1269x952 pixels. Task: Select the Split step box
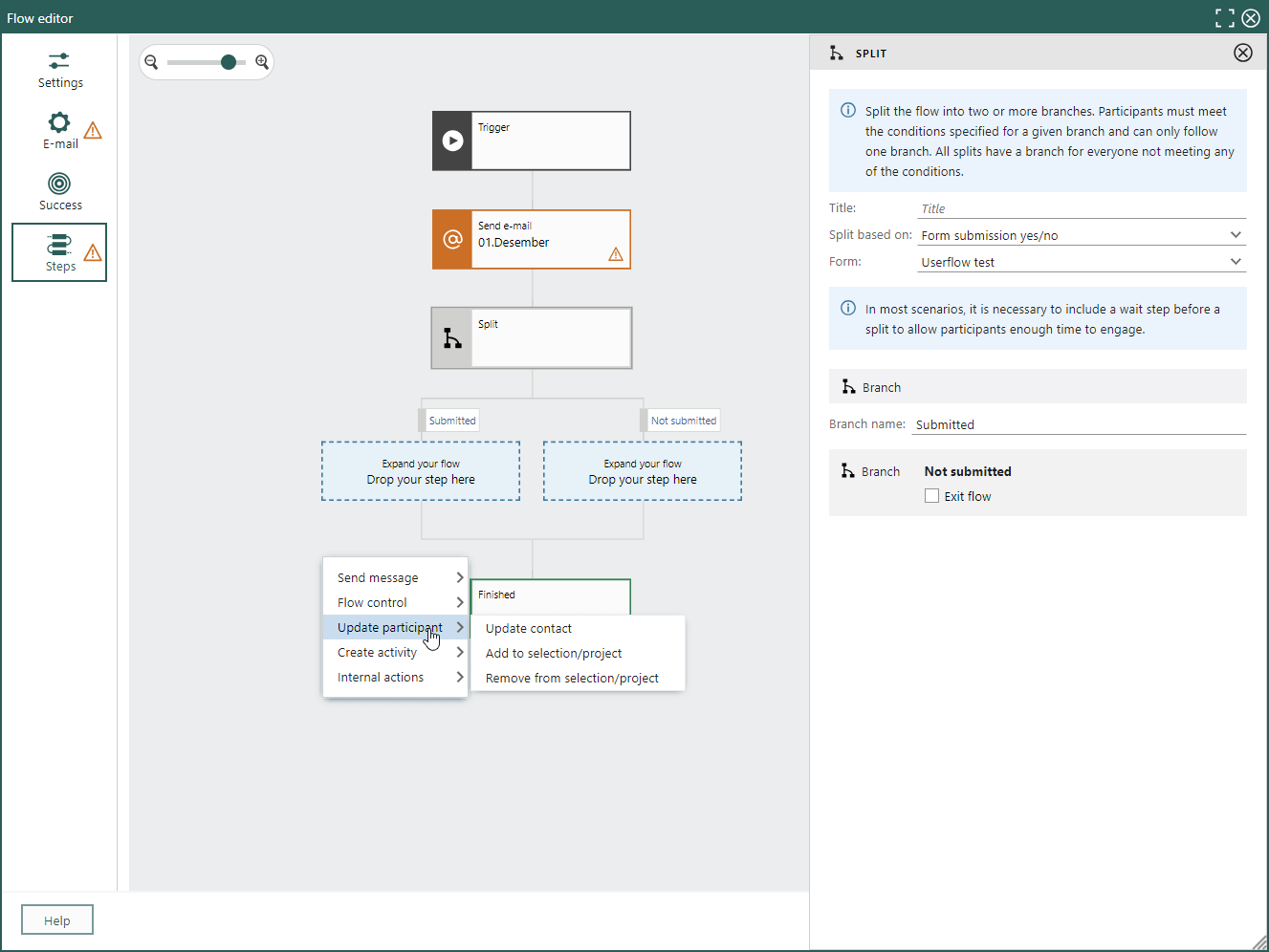(x=532, y=337)
